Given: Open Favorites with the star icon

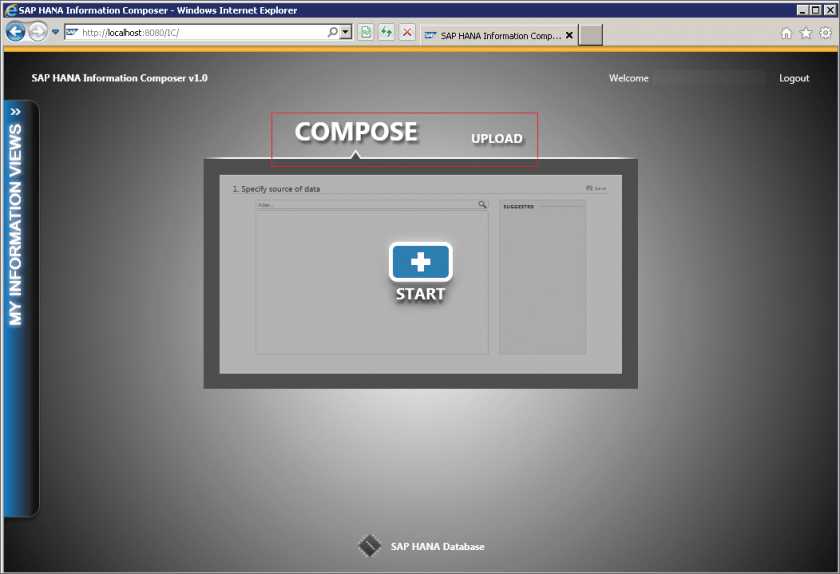Looking at the screenshot, I should tap(806, 33).
